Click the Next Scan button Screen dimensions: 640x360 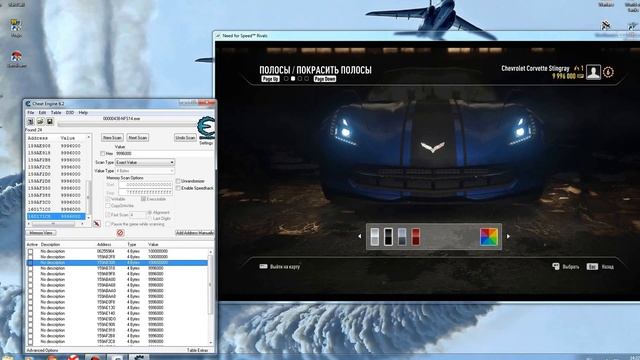[138, 138]
